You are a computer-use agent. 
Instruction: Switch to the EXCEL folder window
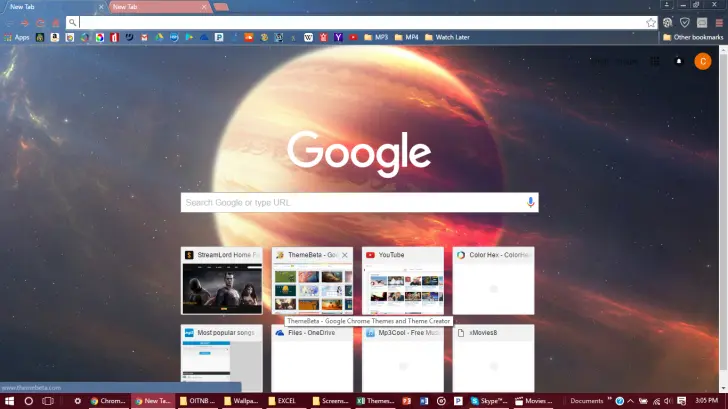click(x=284, y=401)
